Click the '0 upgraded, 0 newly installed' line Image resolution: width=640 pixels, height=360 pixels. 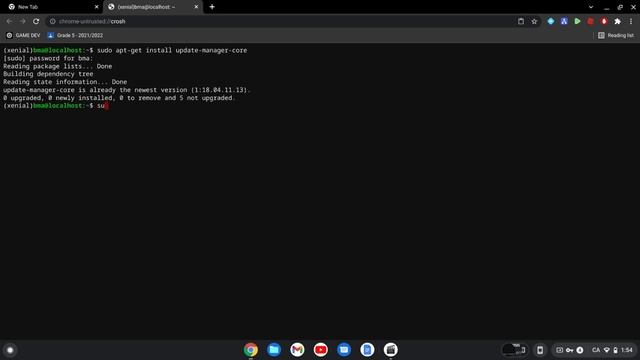pyautogui.click(x=119, y=98)
